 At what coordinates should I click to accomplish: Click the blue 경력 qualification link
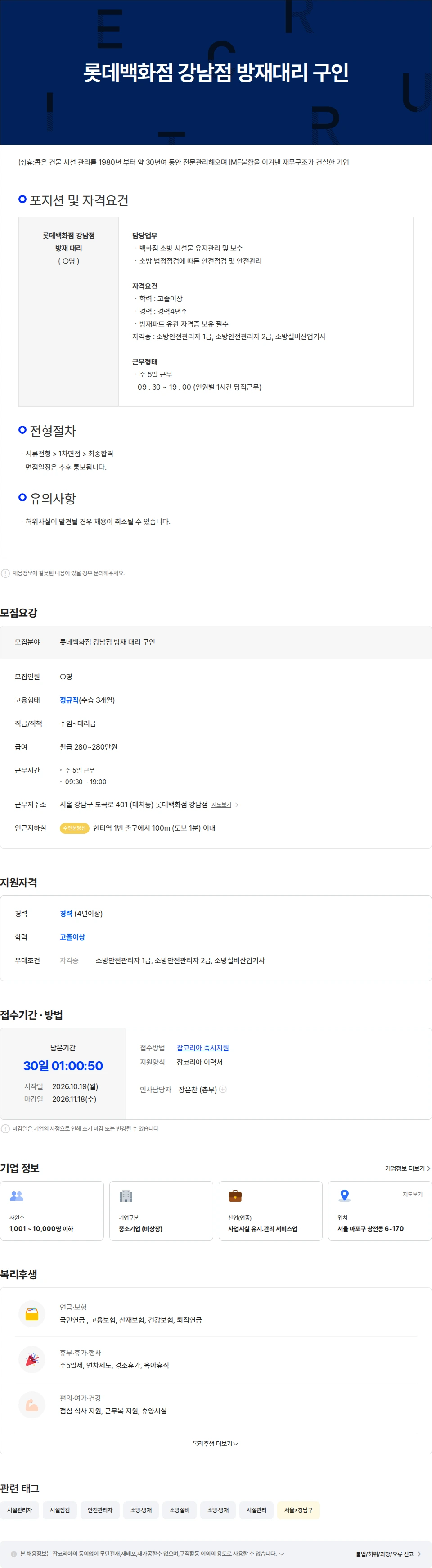click(66, 914)
